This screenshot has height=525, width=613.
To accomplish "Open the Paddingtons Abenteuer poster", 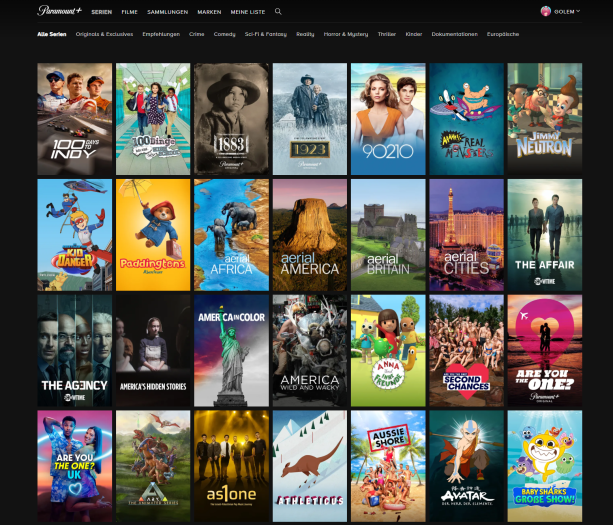I will click(153, 235).
